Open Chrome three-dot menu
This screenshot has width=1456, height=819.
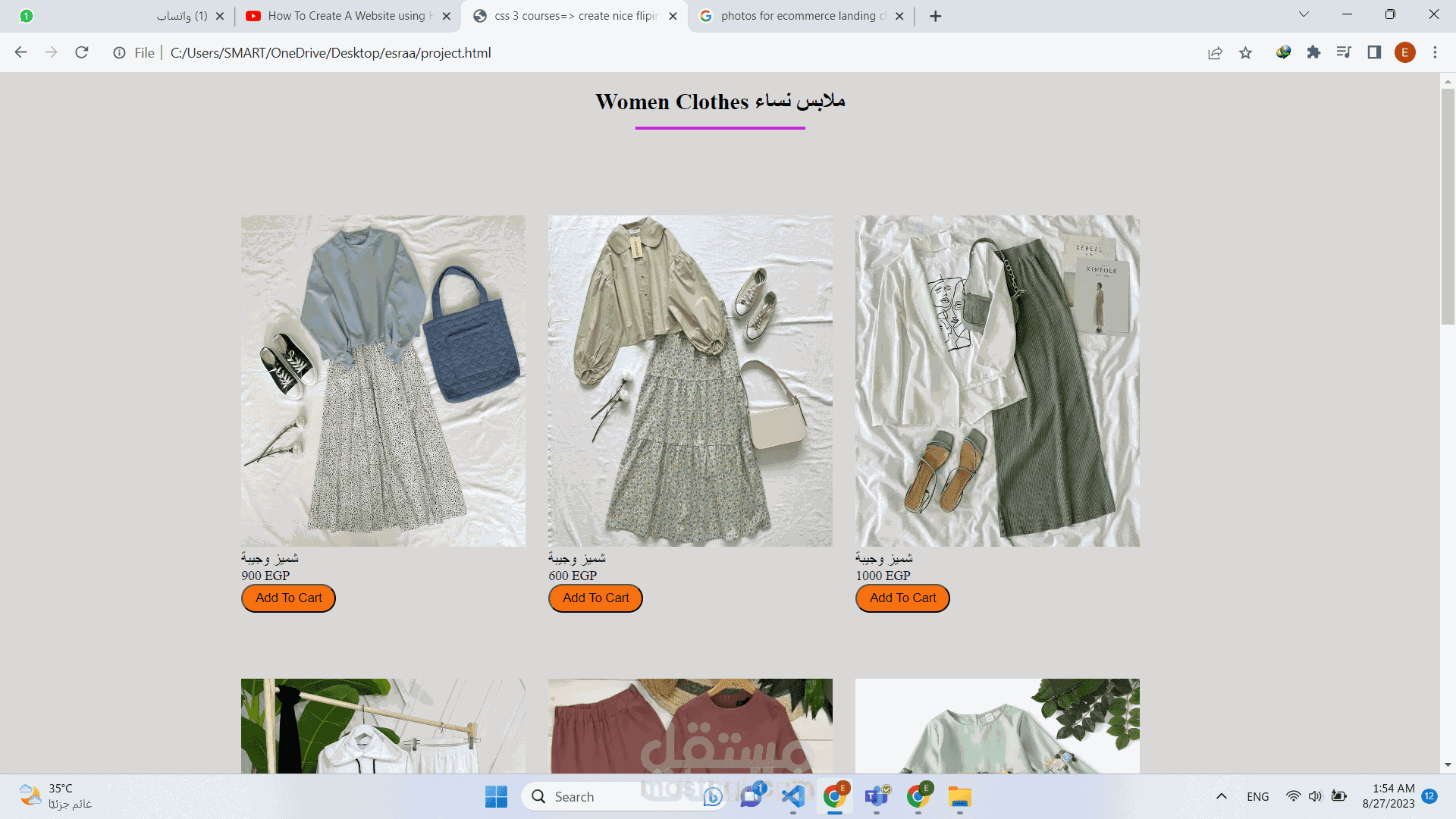[1435, 52]
